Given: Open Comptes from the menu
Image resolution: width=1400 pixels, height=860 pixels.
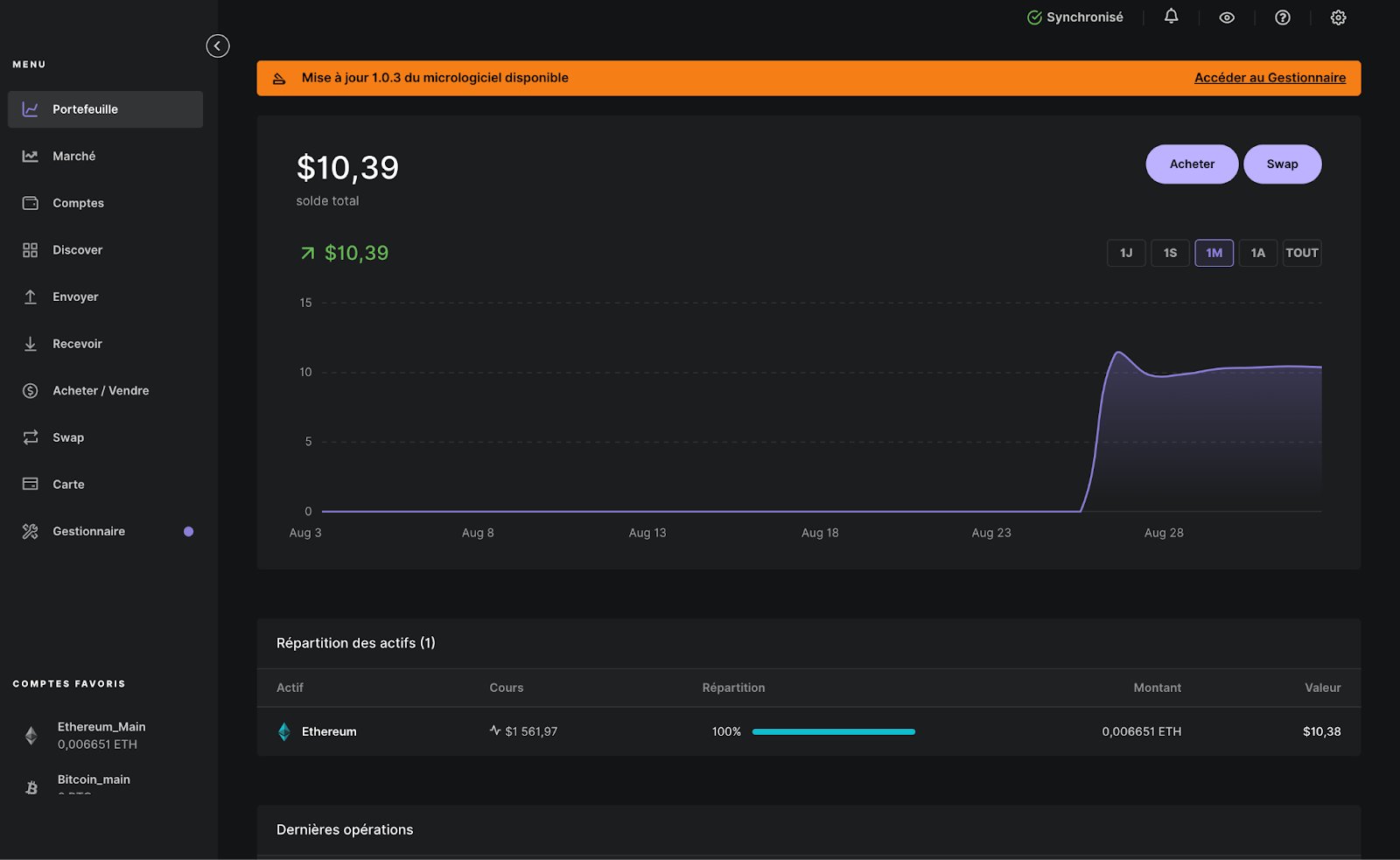Looking at the screenshot, I should [x=78, y=203].
